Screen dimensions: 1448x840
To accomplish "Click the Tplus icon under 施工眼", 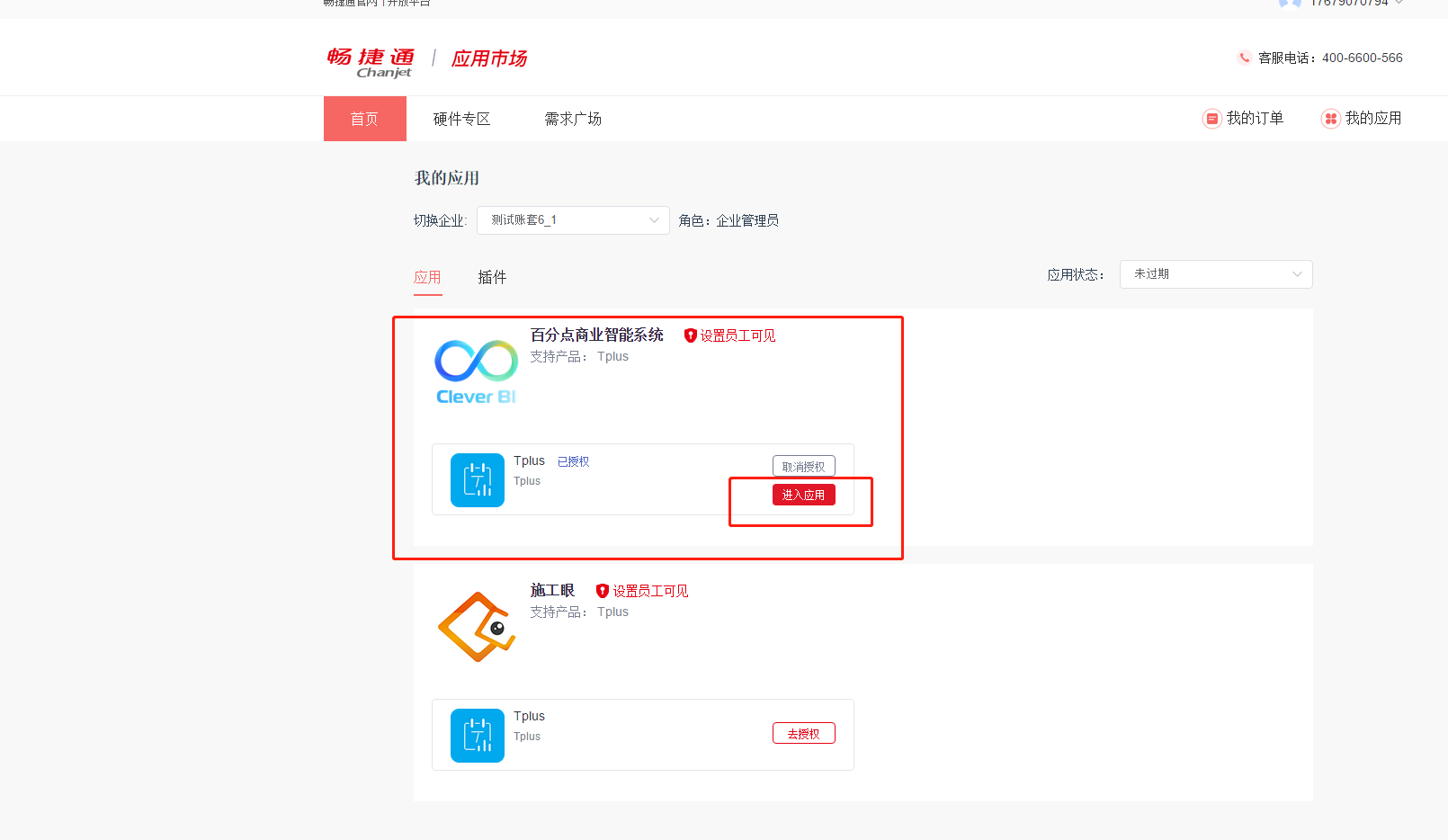I will tap(478, 736).
